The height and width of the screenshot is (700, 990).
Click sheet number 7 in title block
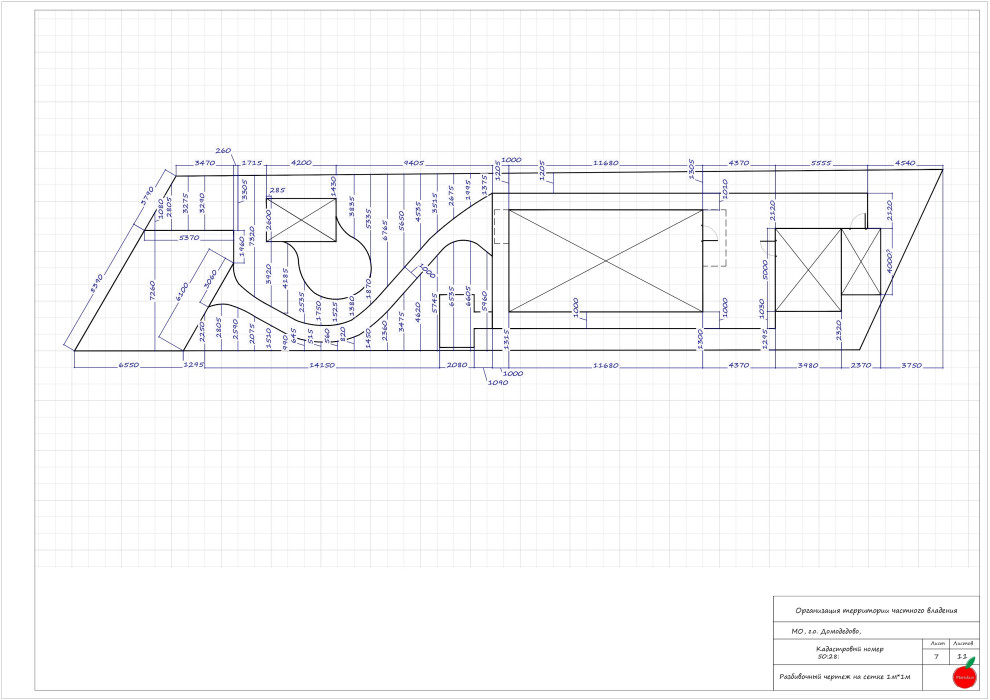935,658
